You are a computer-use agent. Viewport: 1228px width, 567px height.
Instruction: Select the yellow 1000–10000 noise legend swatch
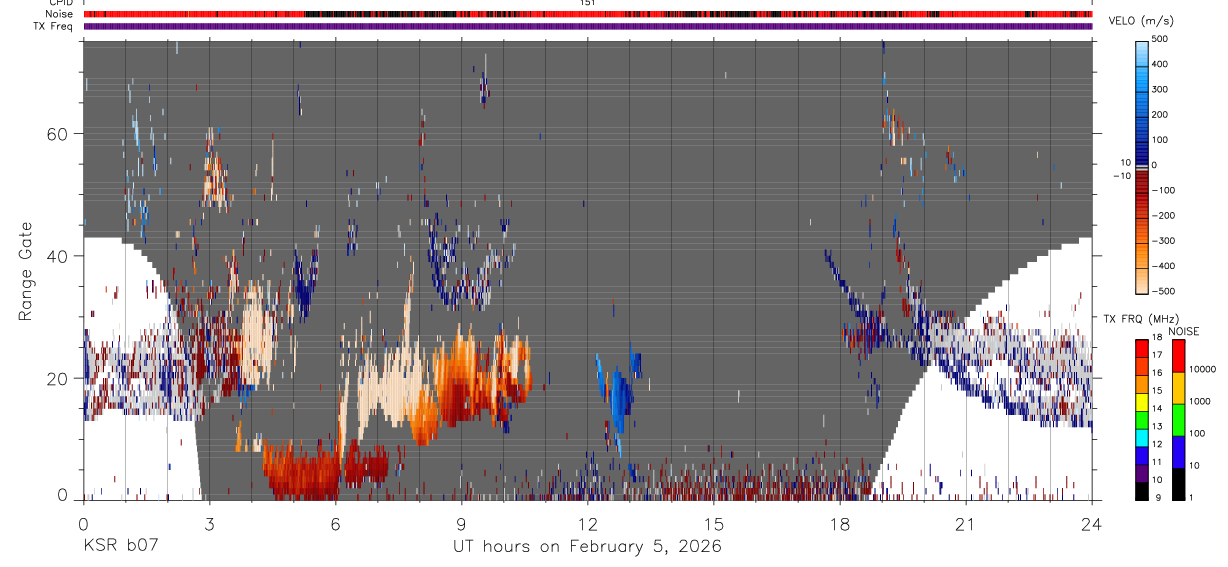(1178, 388)
